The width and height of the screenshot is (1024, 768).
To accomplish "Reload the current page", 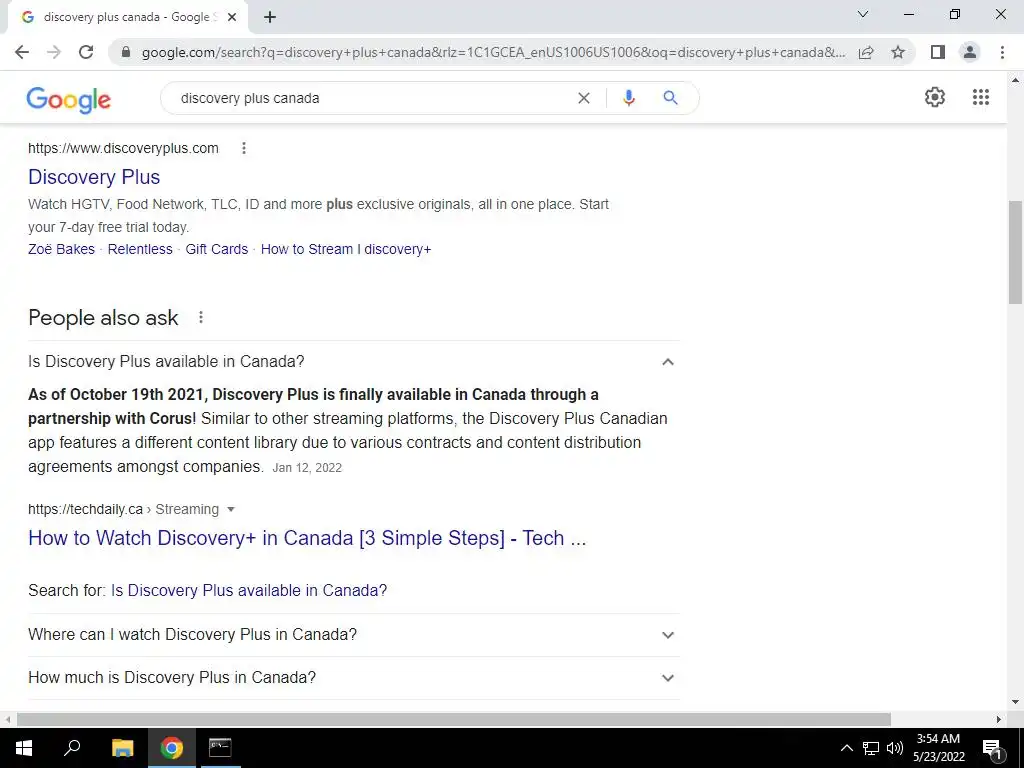I will [x=86, y=52].
